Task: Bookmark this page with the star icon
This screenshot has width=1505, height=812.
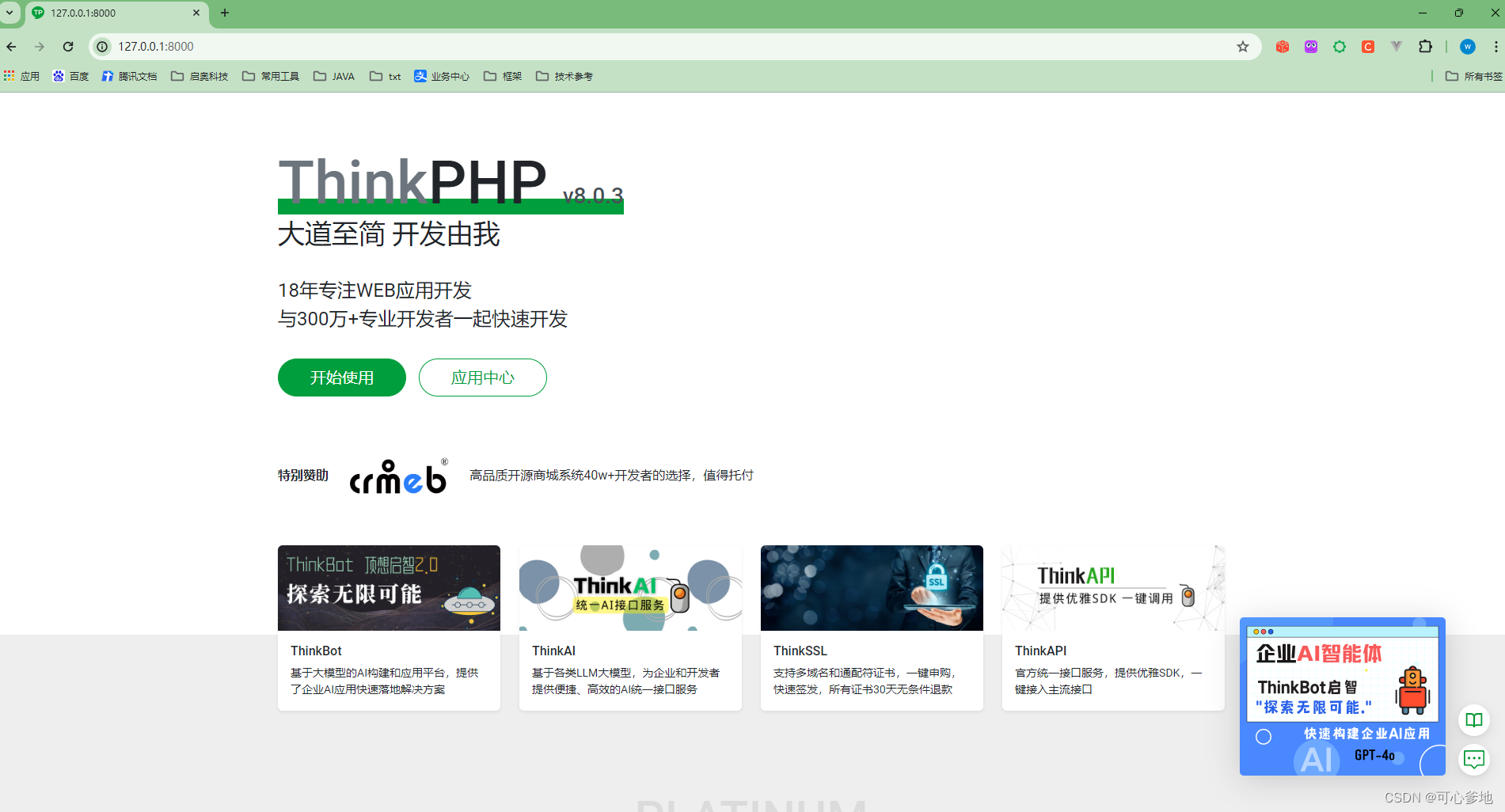Action: point(1242,47)
